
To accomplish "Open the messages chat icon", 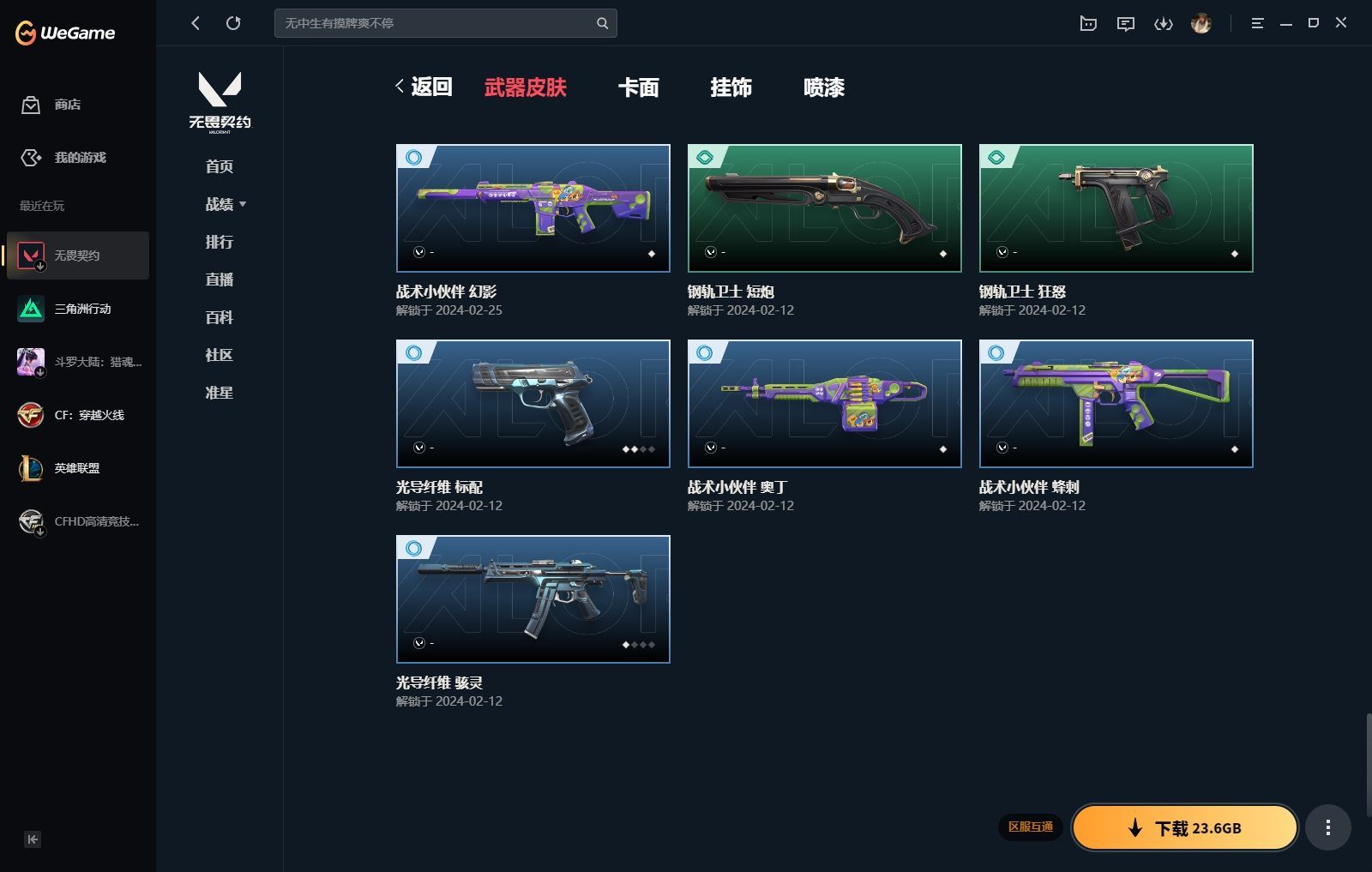I will (x=1125, y=24).
